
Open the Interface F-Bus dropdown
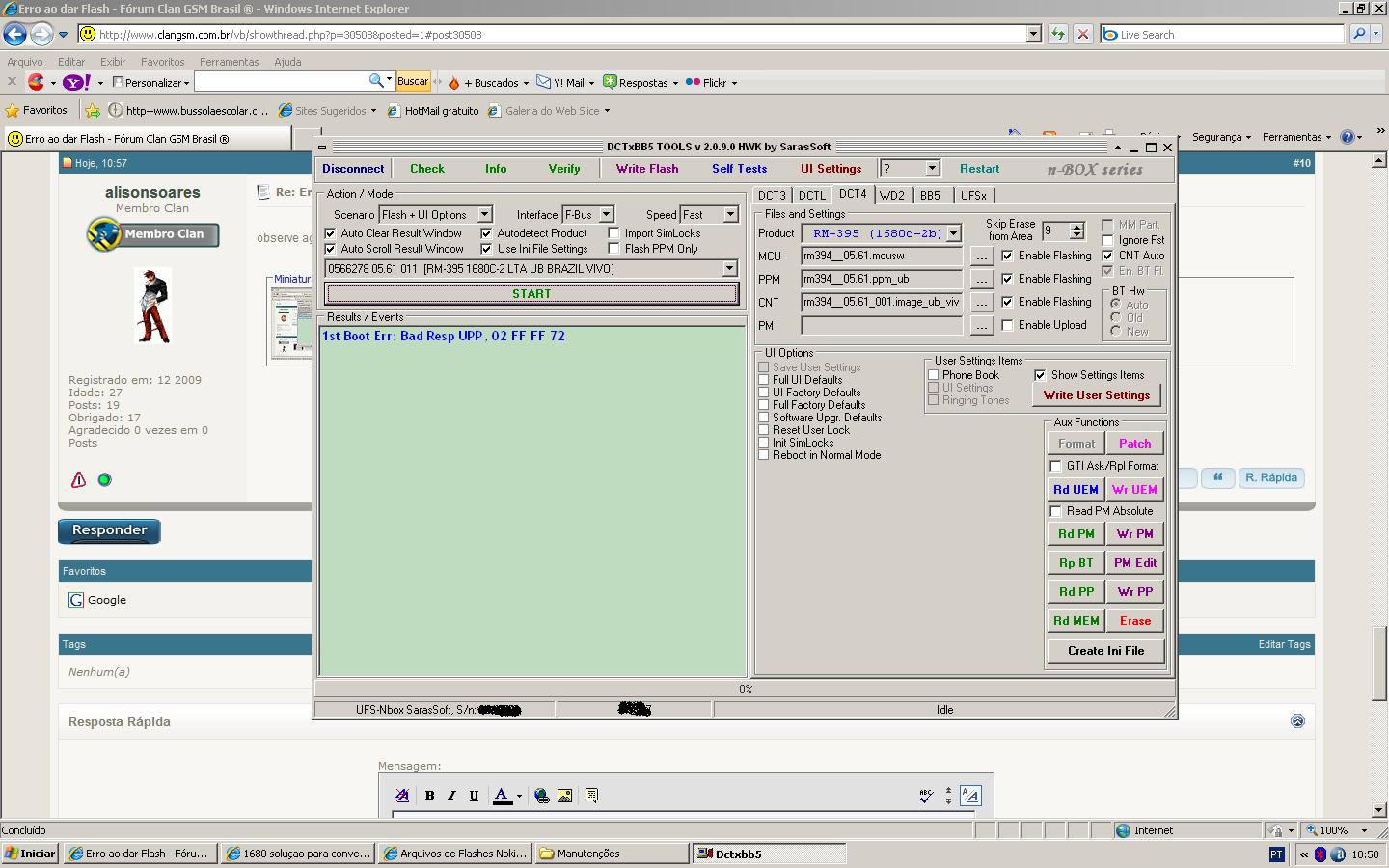click(x=607, y=215)
